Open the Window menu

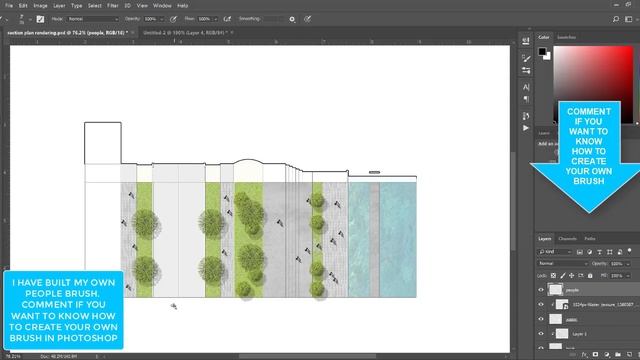162,6
